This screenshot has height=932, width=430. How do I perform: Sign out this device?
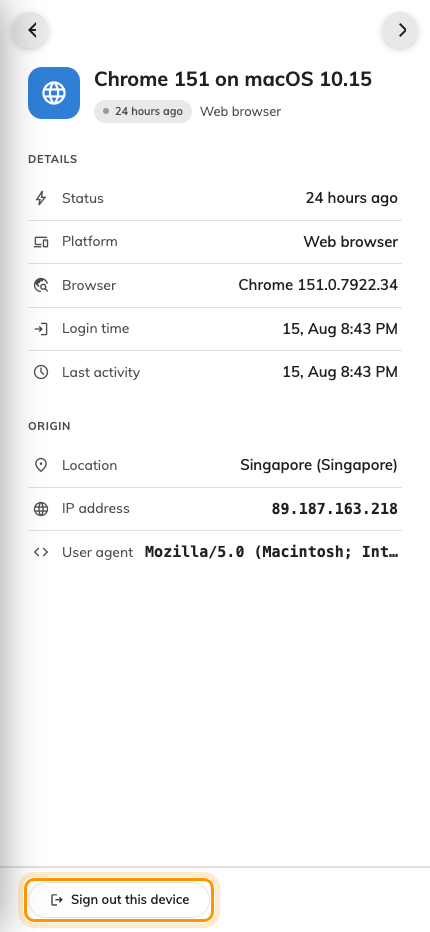[x=119, y=899]
